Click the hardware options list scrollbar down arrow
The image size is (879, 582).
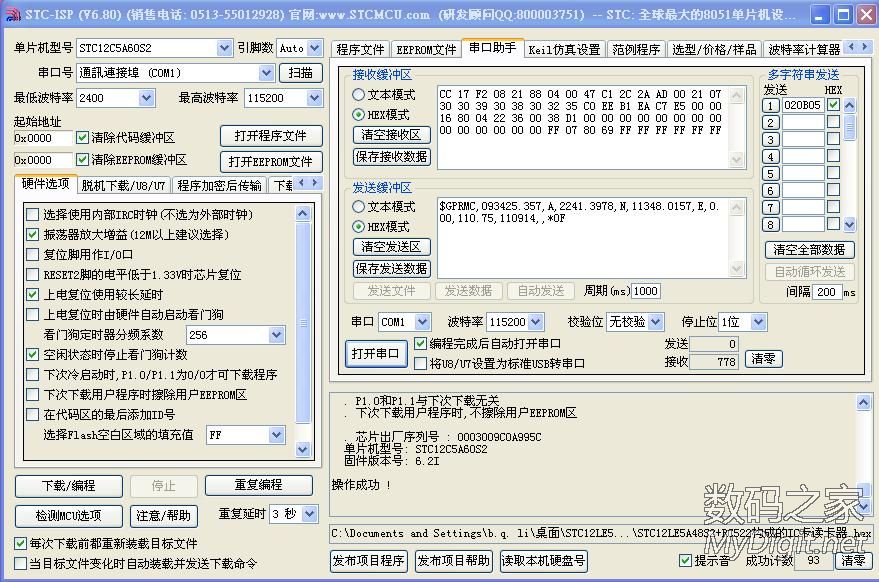point(303,449)
